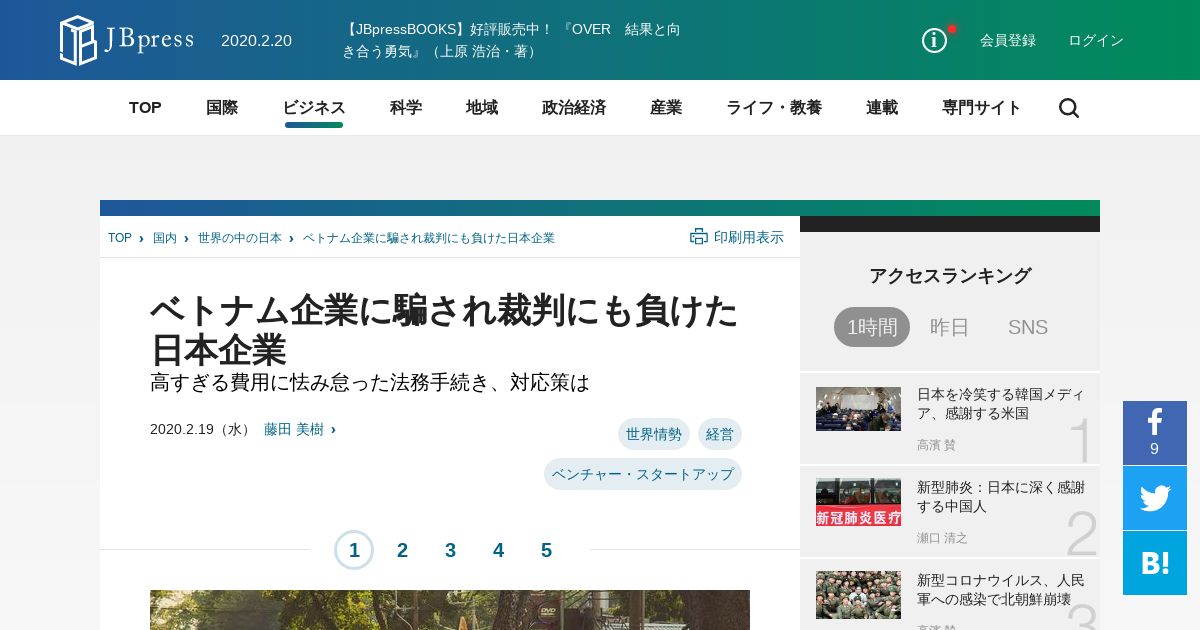The image size is (1200, 630).
Task: Open 国際 navigation item
Action: tap(222, 108)
